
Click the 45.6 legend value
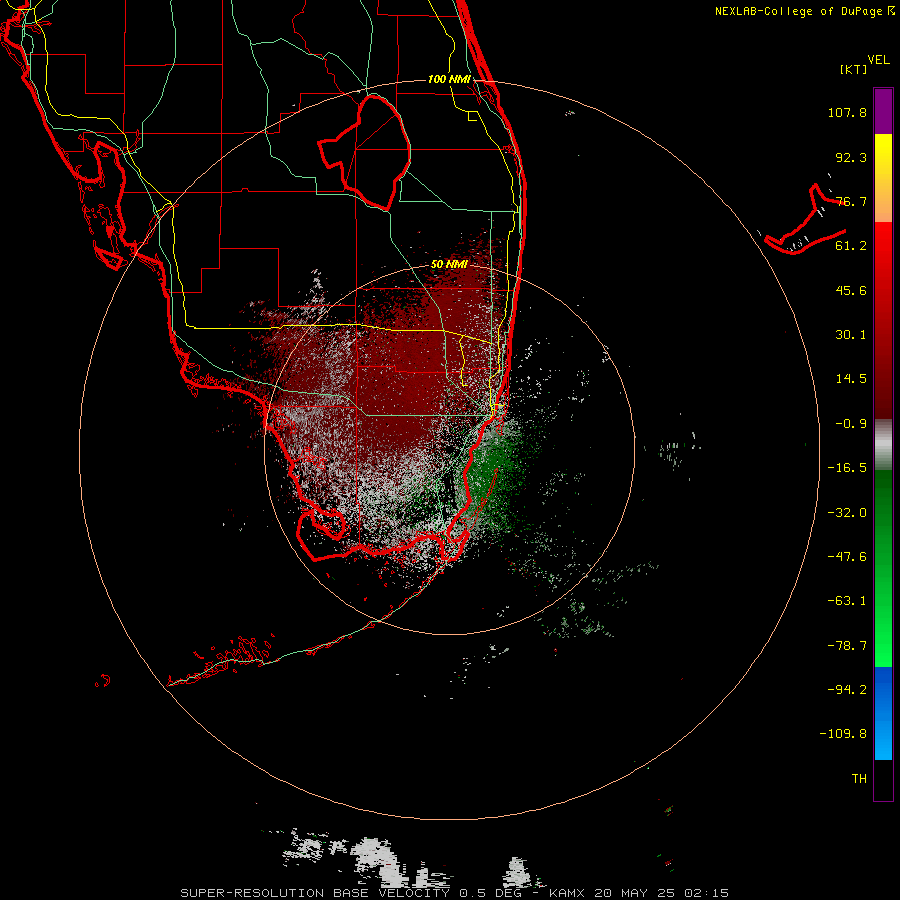(851, 290)
